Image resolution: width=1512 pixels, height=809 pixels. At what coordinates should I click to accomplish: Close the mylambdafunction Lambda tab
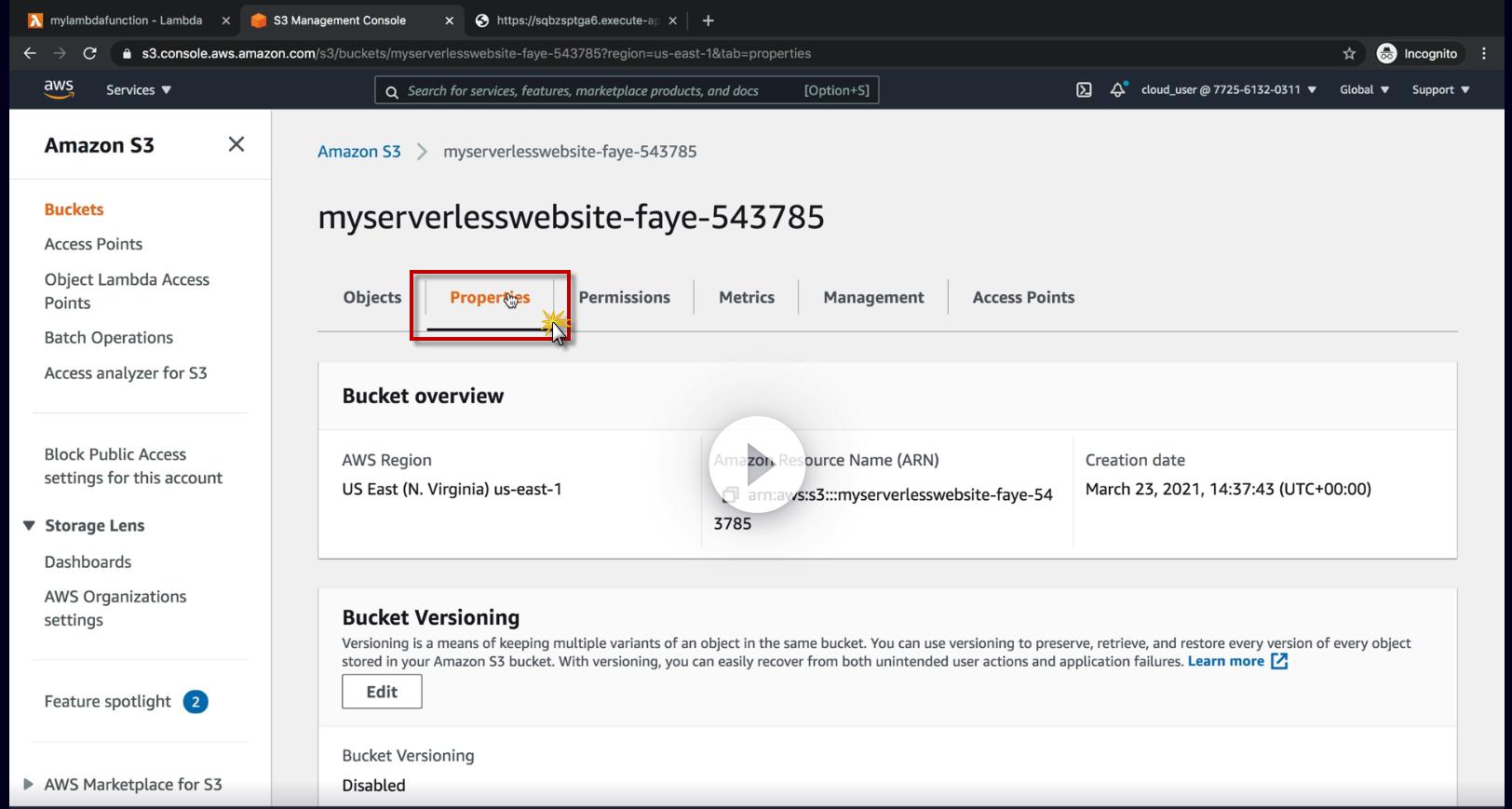tap(226, 20)
